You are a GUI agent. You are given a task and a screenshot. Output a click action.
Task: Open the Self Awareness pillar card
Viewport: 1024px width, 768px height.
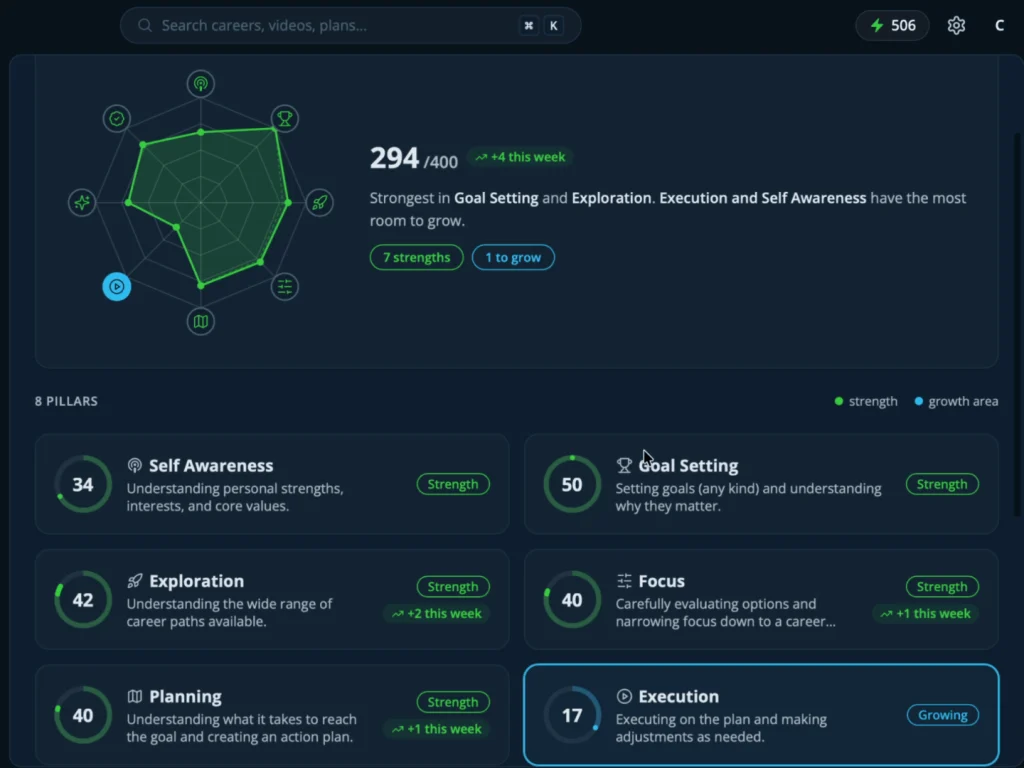pos(272,484)
